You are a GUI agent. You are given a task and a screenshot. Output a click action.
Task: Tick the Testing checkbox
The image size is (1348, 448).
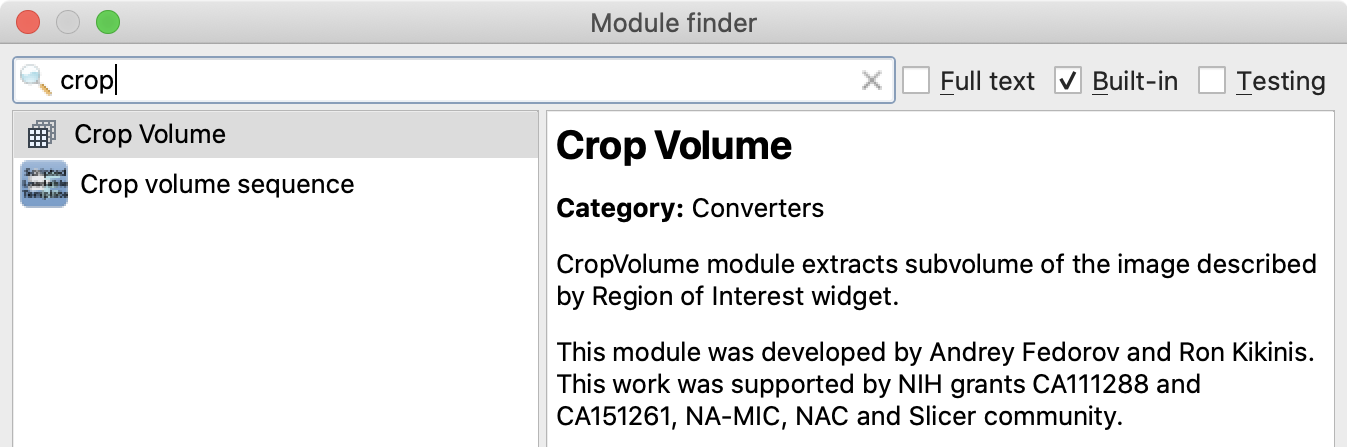tap(1212, 81)
